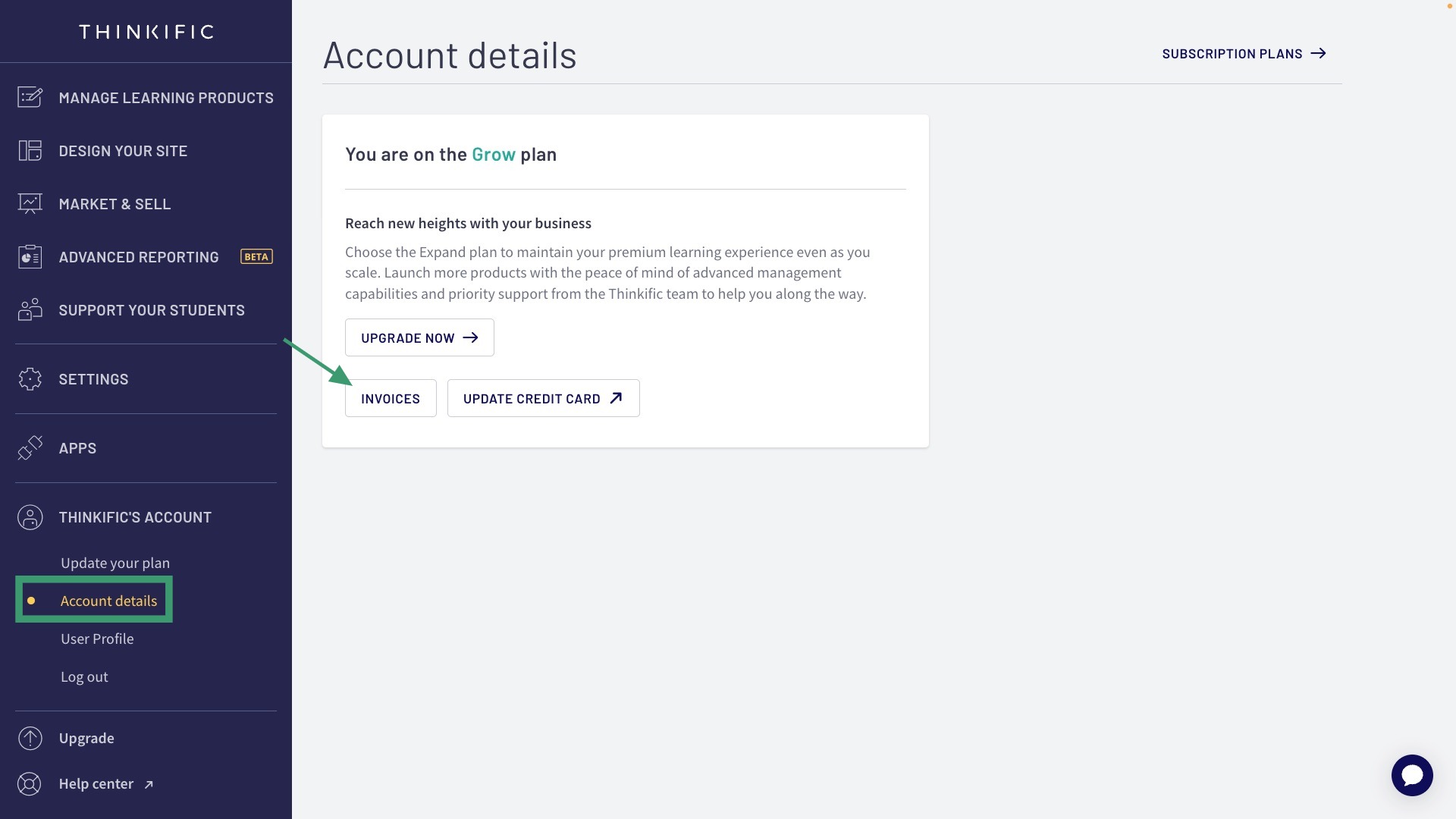1456x819 pixels.
Task: Open the chat bubble widget
Action: click(1412, 775)
